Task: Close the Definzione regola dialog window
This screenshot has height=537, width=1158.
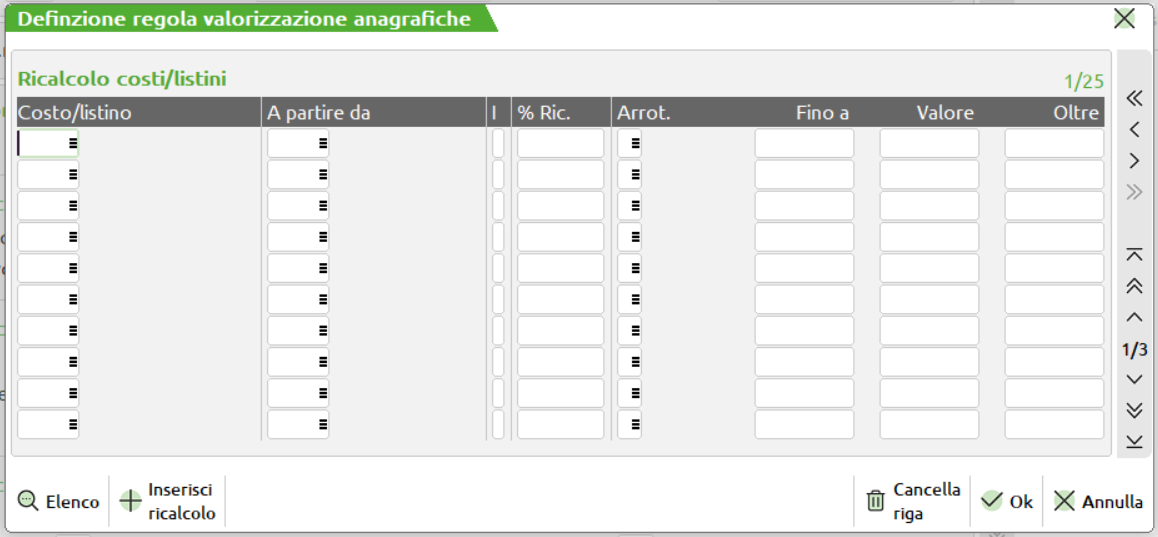Action: 1124,18
